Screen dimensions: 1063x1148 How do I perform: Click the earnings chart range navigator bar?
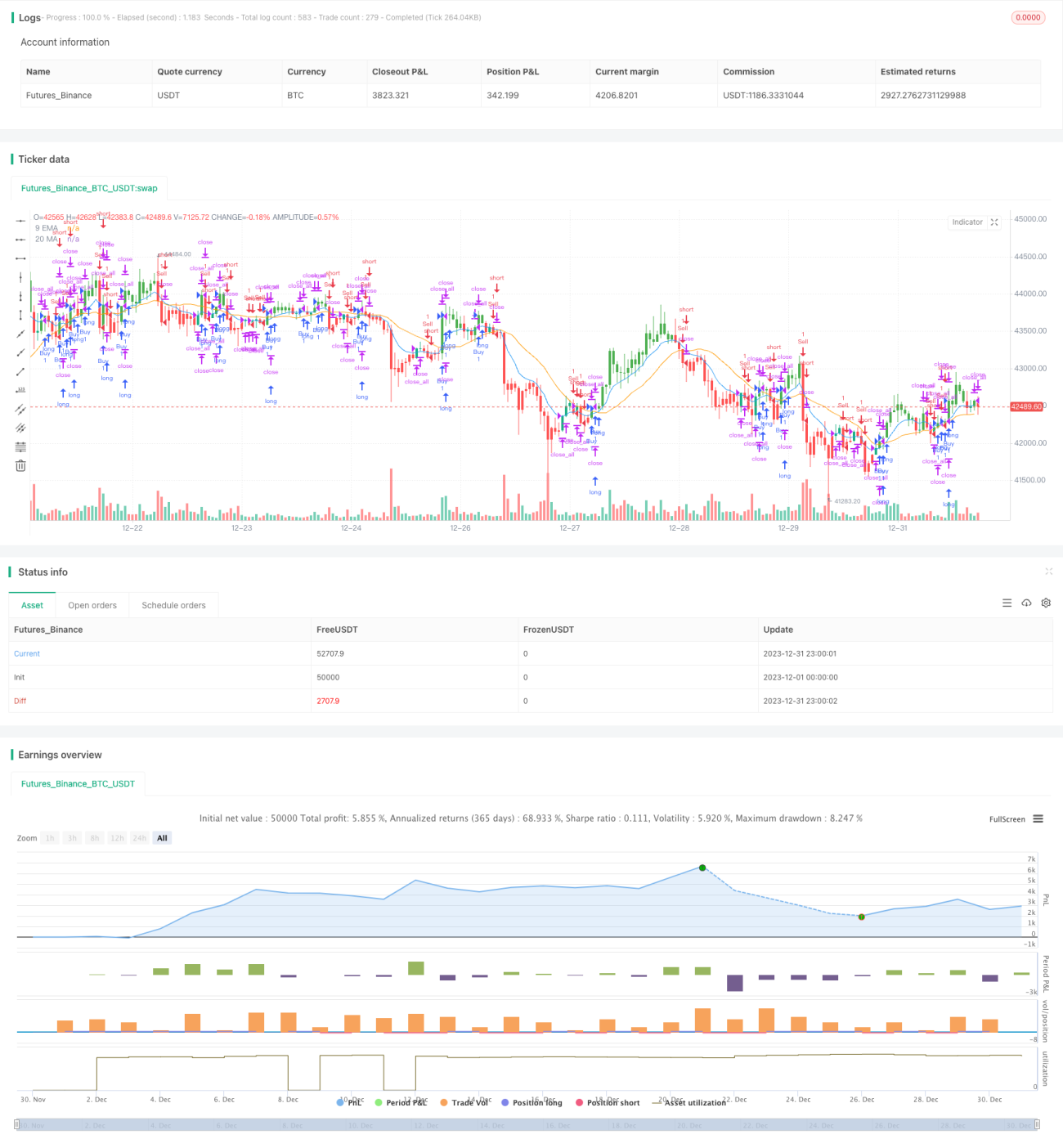click(527, 1125)
